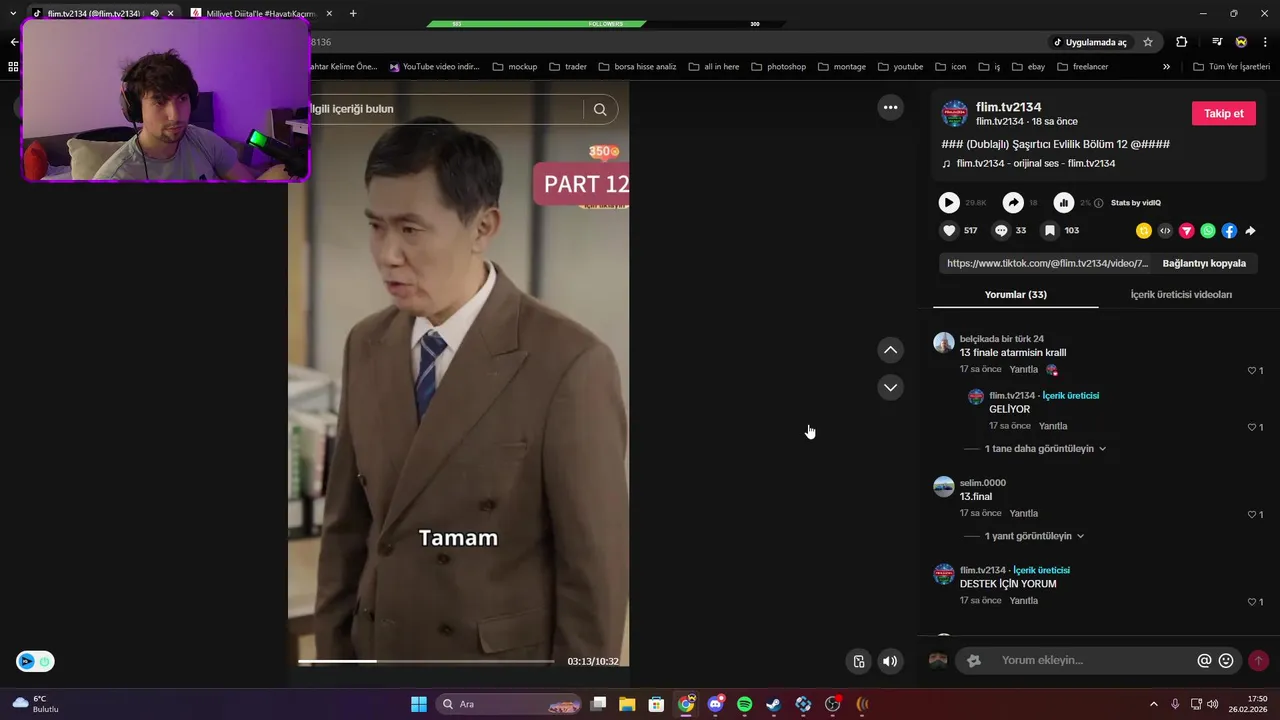
Task: Open more share options arrow
Action: pyautogui.click(x=1250, y=230)
